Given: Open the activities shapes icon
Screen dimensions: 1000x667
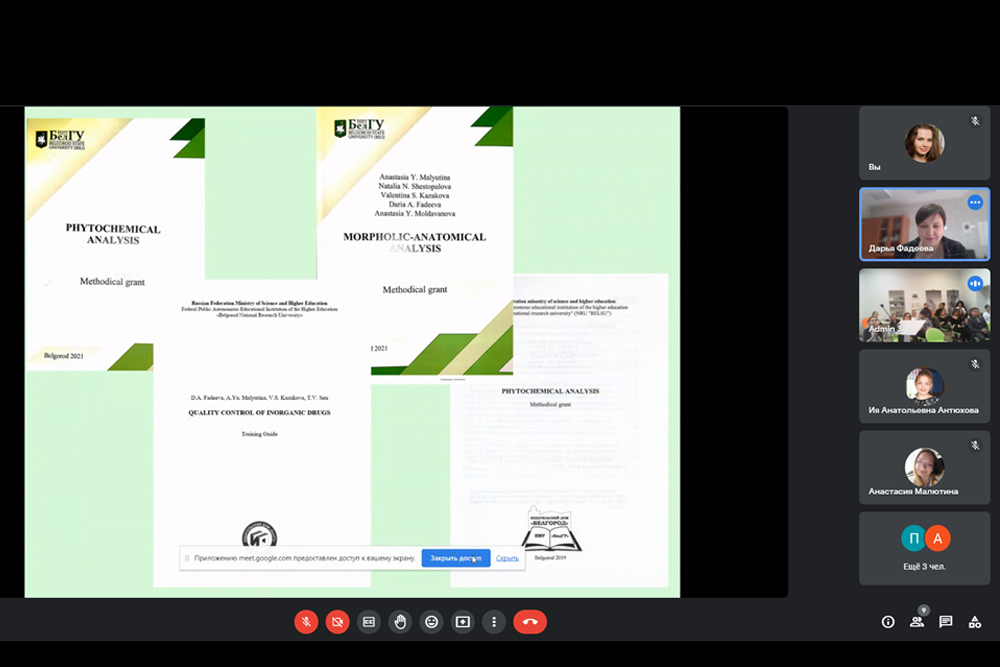Looking at the screenshot, I should coord(974,622).
